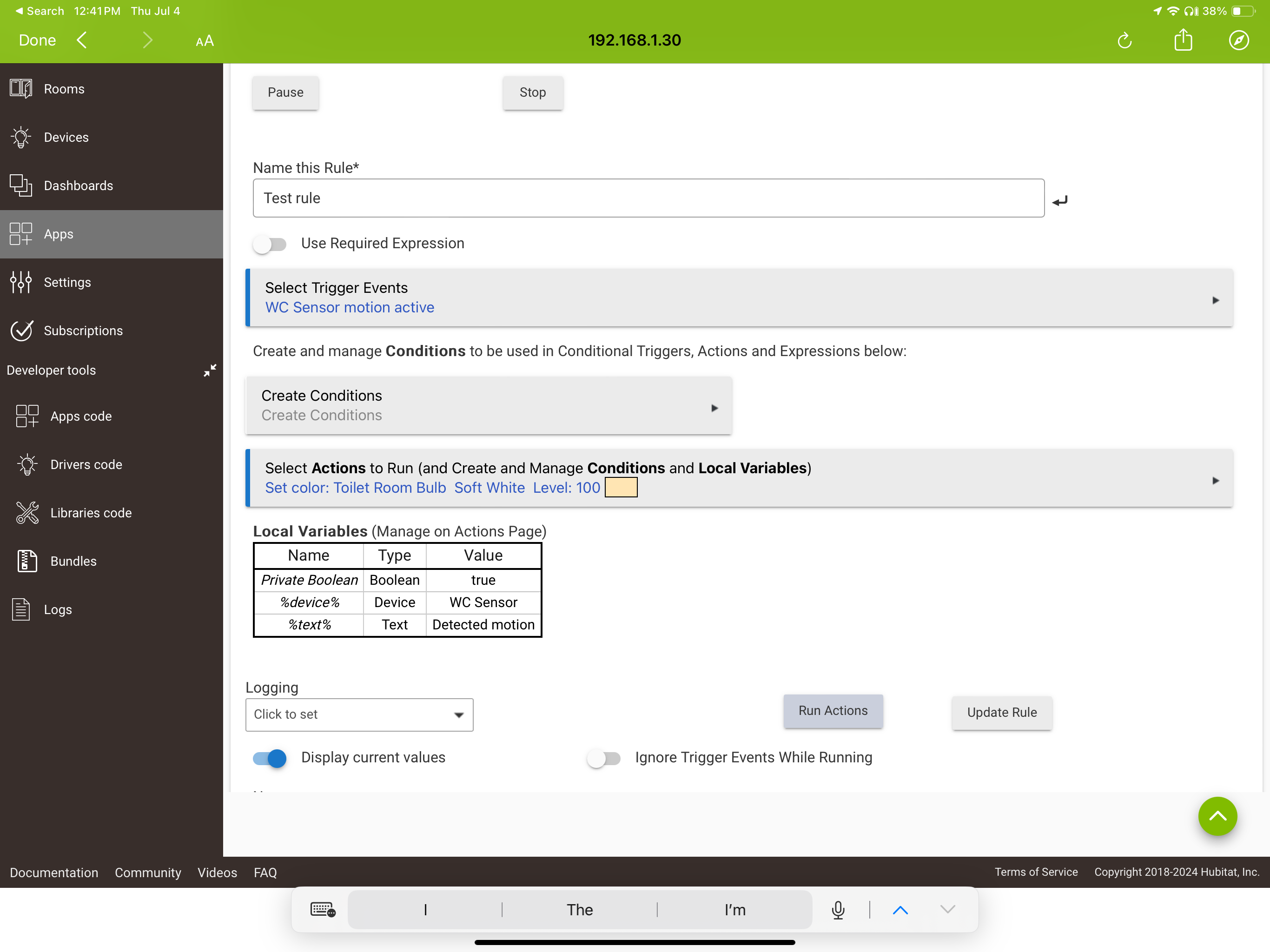1270x952 pixels.
Task: Click the enter arrow beside rule name
Action: tap(1059, 200)
